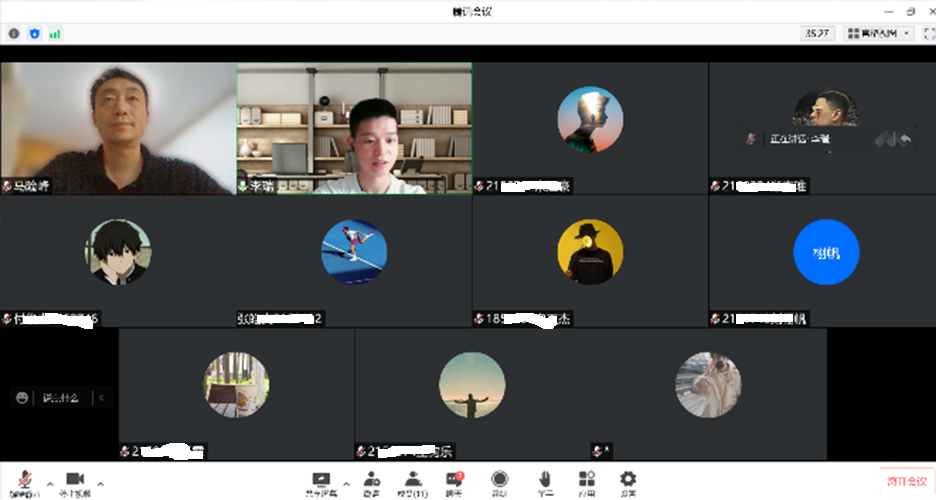Click the beige coat person avatar

click(x=708, y=385)
